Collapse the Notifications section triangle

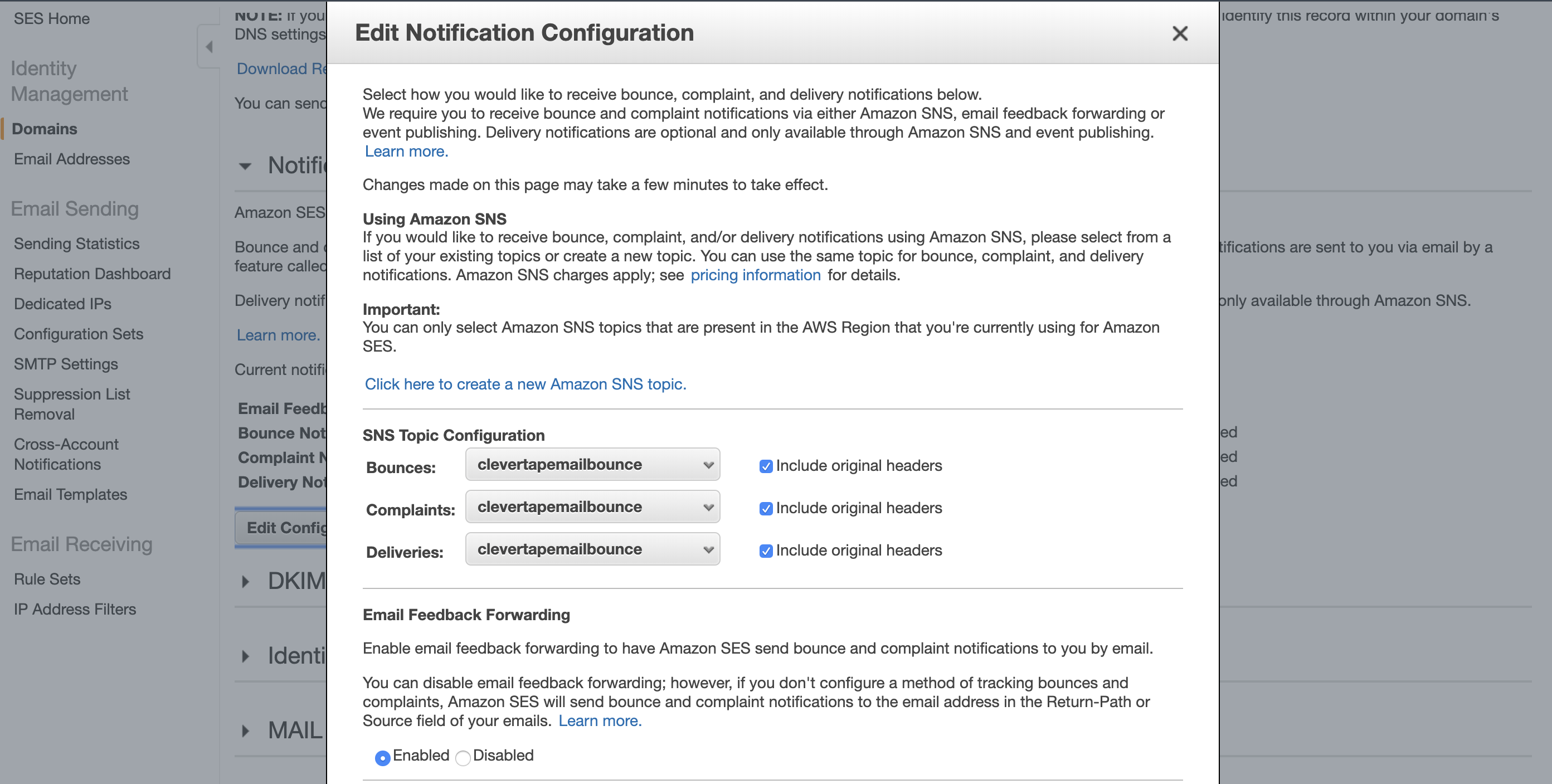[245, 166]
